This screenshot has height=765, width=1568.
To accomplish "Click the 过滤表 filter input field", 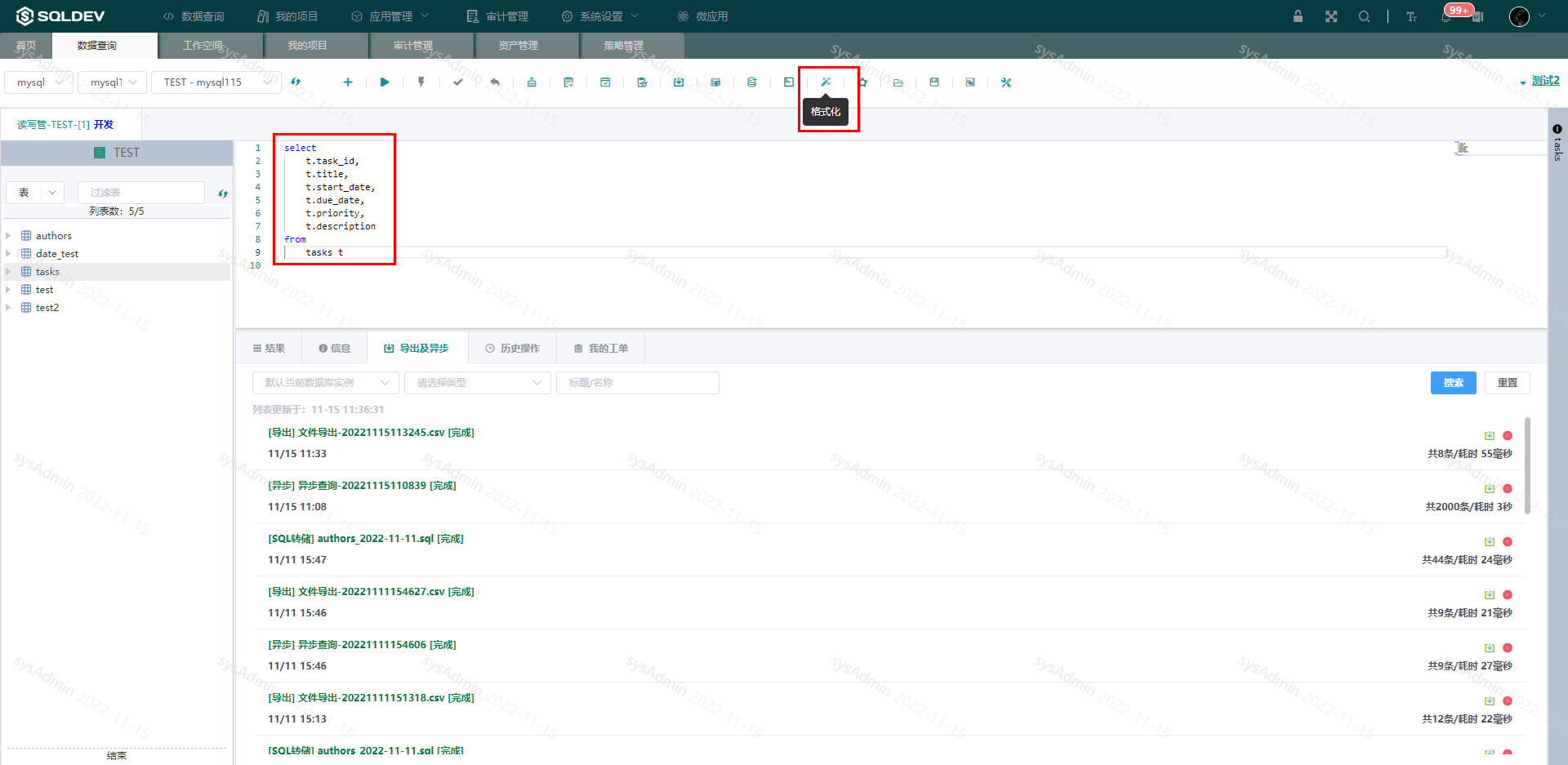I will click(x=141, y=193).
